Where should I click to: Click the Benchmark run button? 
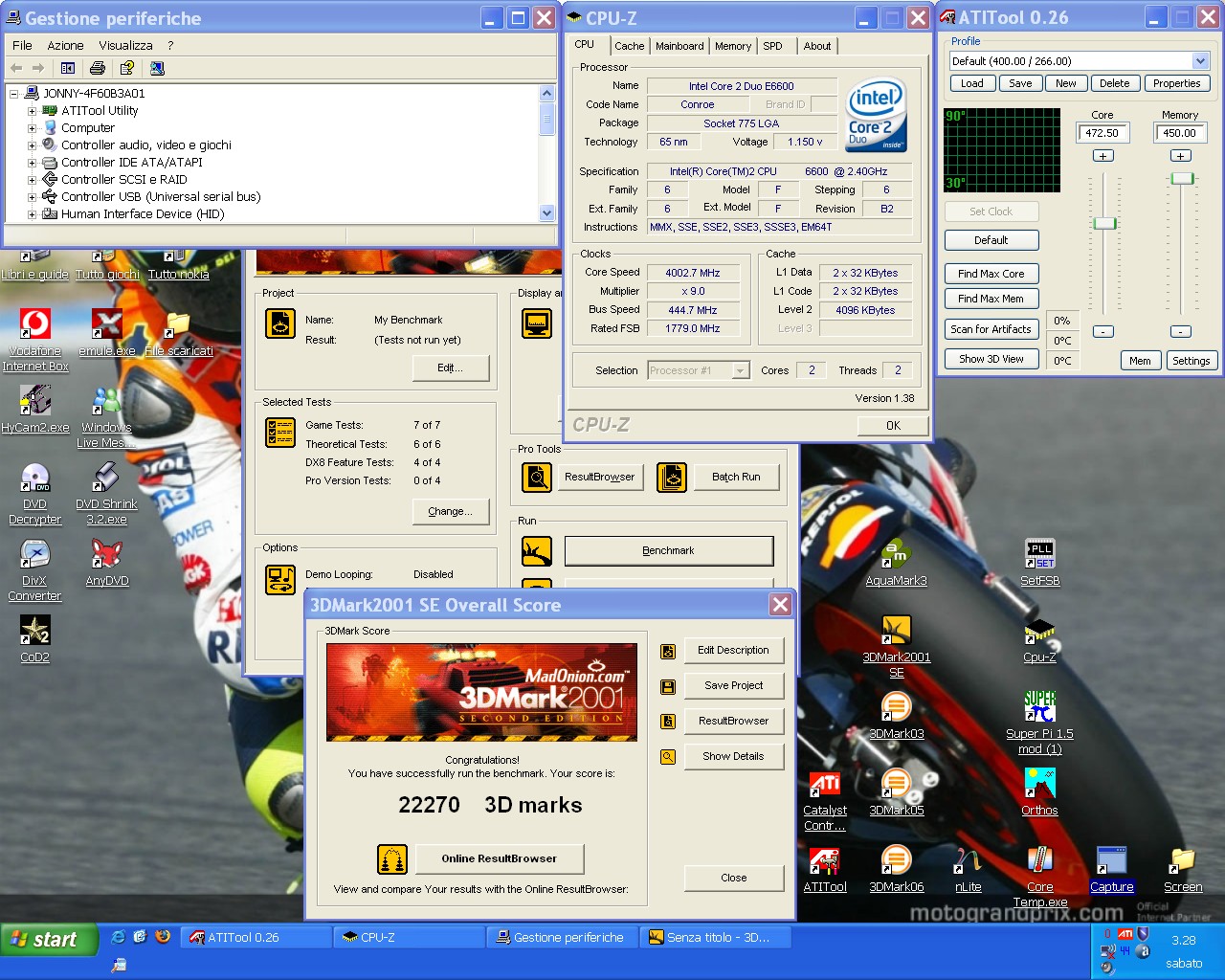point(668,551)
